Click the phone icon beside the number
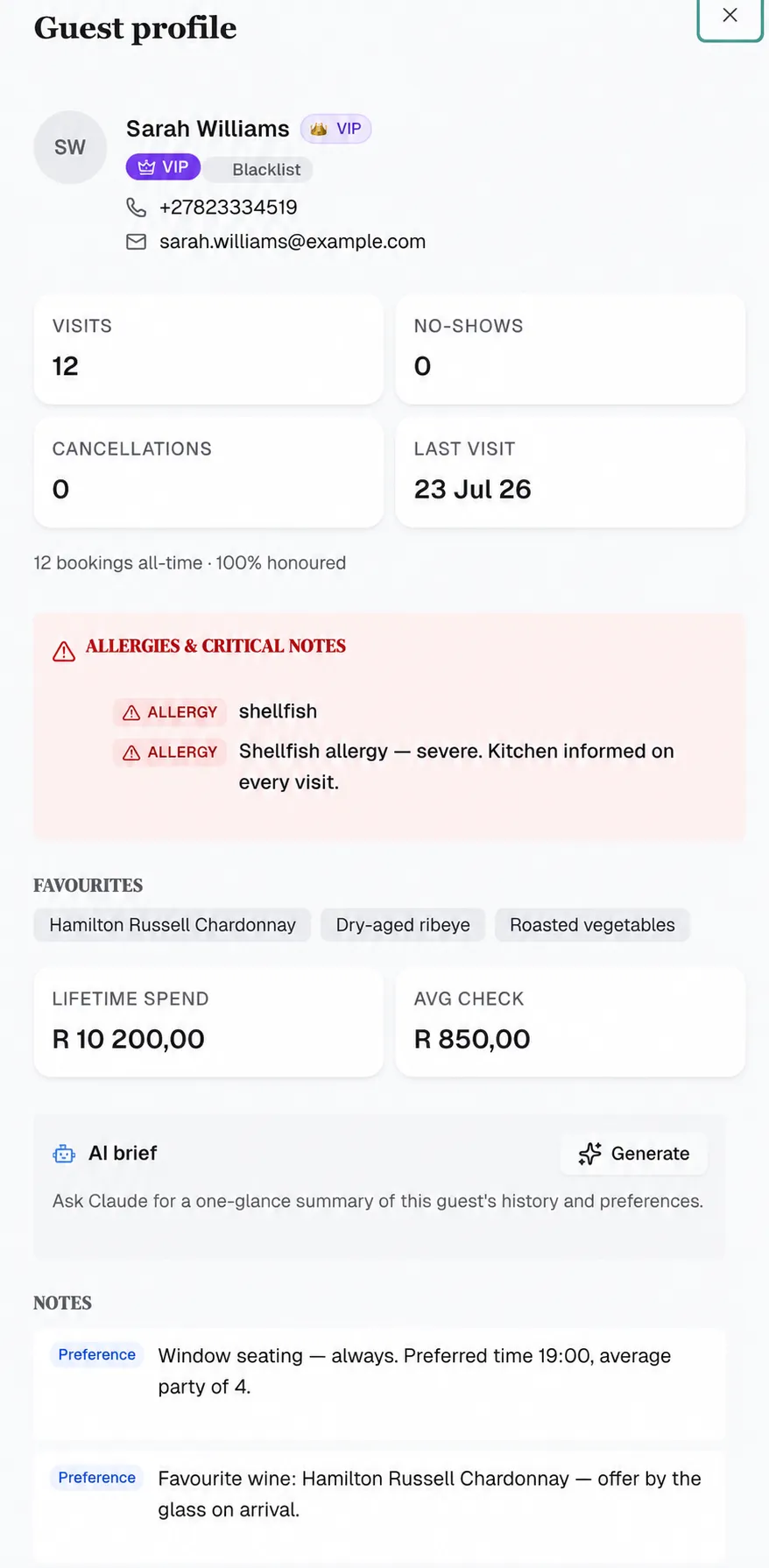769x1568 pixels. coord(137,208)
